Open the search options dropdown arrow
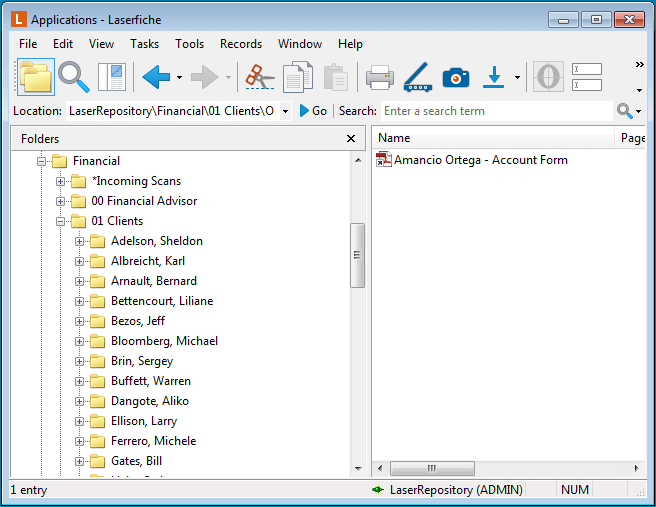 (x=638, y=111)
